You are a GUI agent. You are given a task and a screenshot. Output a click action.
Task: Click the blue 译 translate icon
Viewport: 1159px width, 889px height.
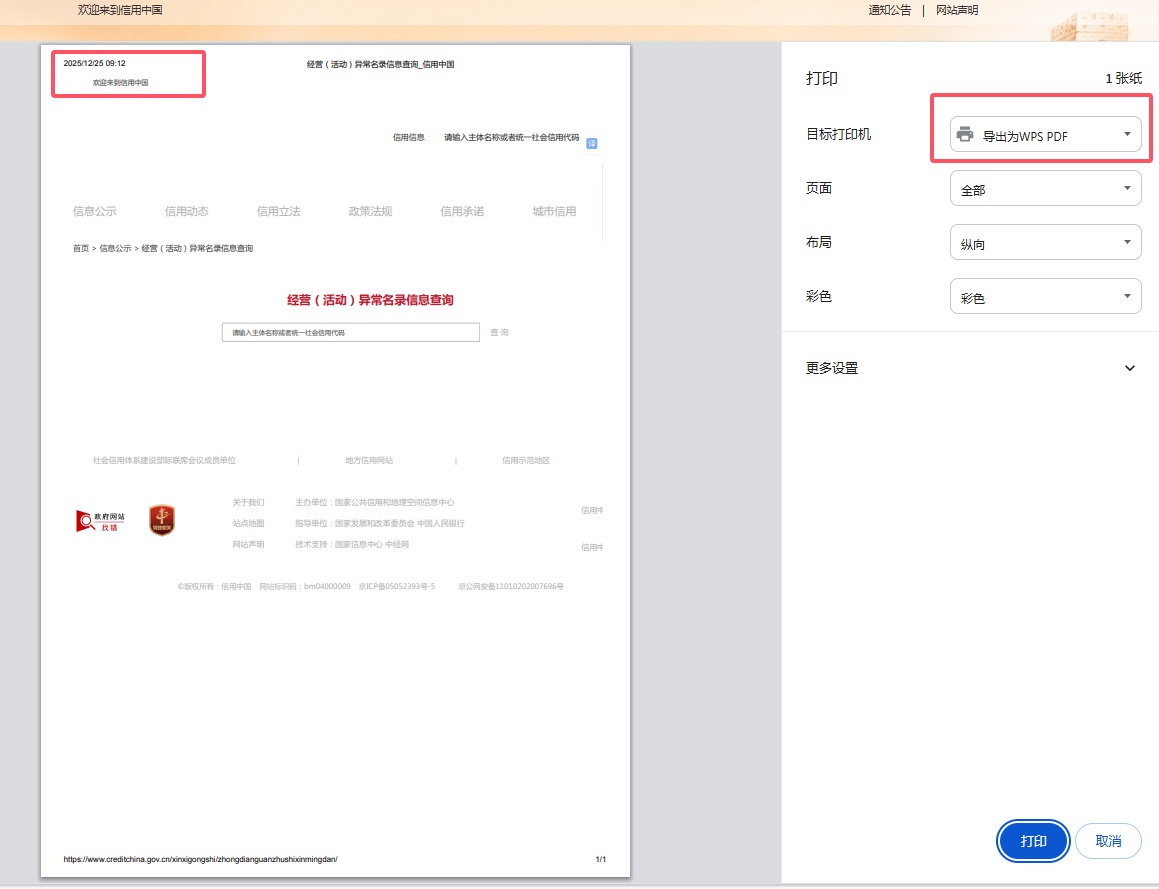coord(591,143)
